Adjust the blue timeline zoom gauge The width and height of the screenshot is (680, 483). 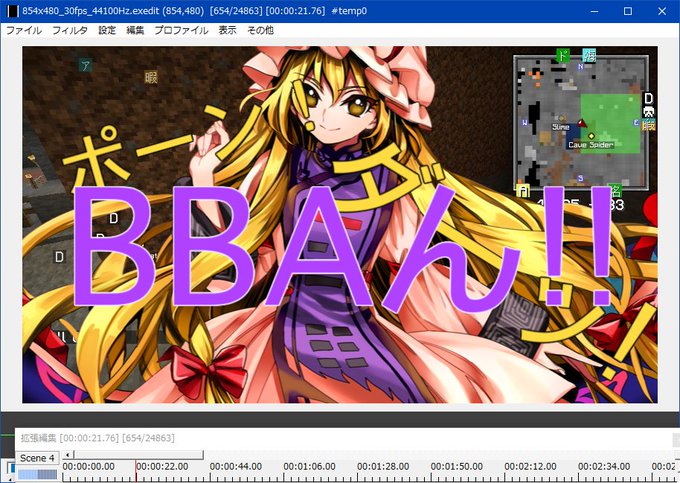pyautogui.click(x=37, y=474)
